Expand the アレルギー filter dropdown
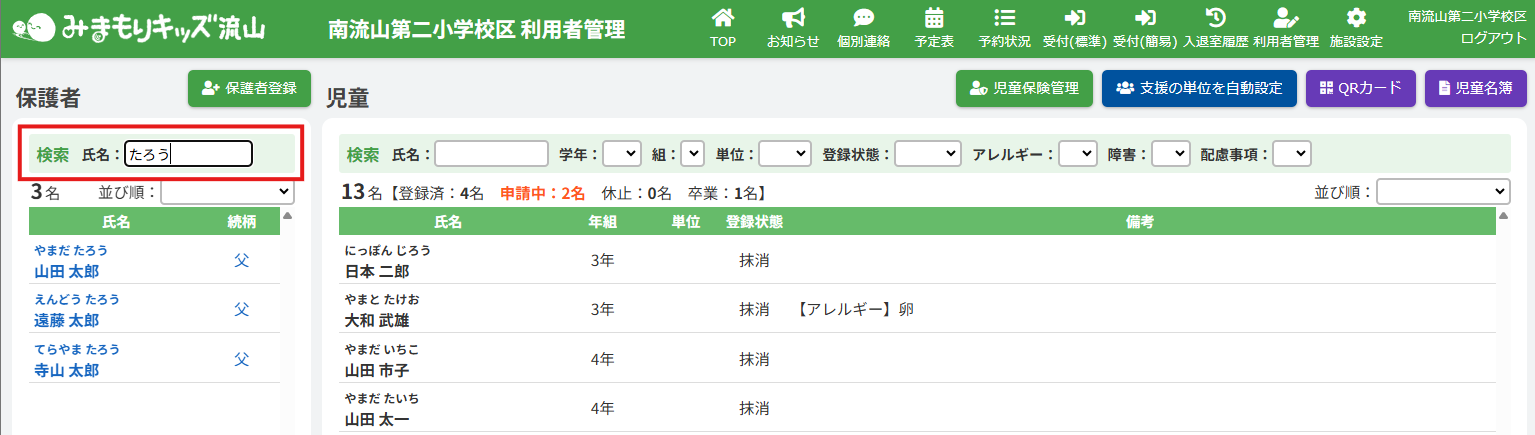The height and width of the screenshot is (435, 1535). point(1077,154)
